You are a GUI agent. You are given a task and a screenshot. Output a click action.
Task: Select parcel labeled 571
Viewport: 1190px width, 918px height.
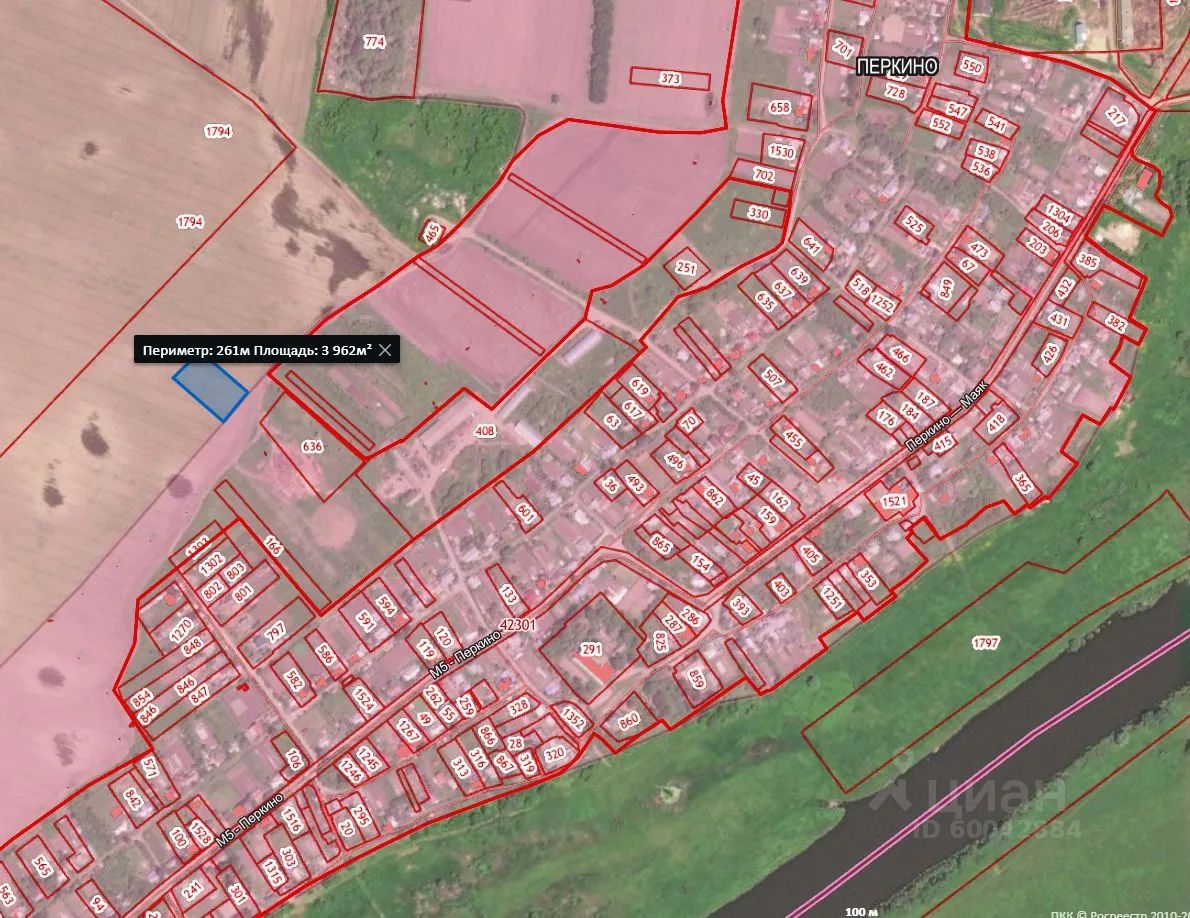pyautogui.click(x=150, y=768)
